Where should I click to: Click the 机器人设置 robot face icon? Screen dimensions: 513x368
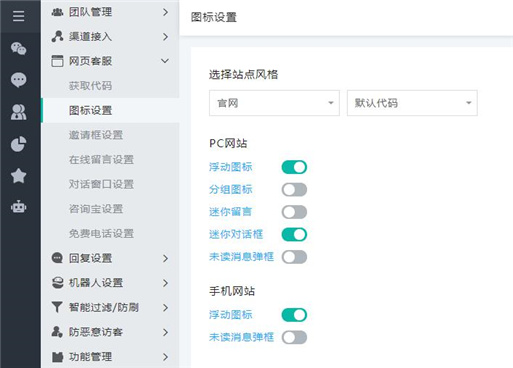click(x=57, y=283)
